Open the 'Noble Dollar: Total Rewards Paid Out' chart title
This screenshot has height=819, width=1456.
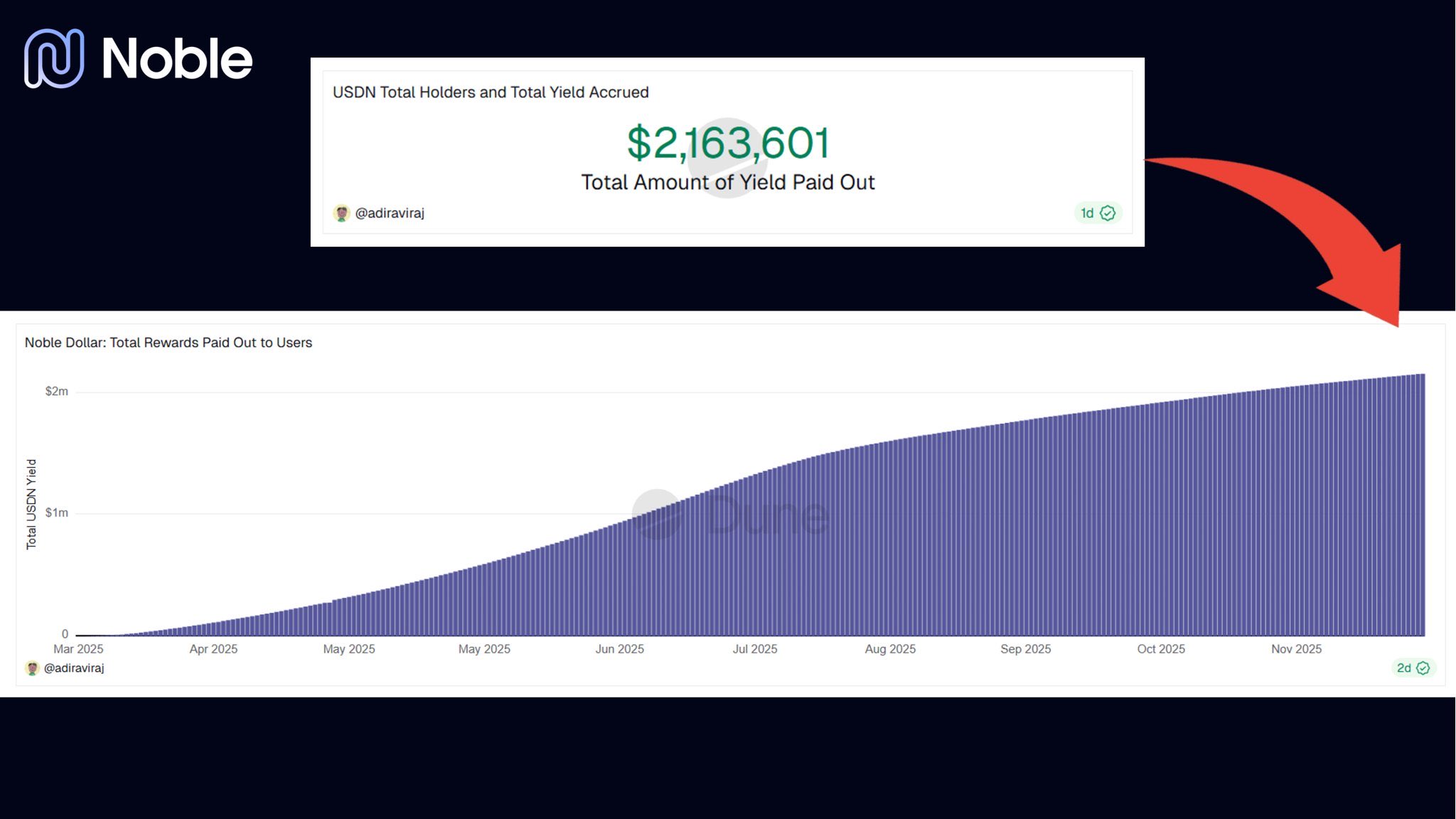(x=168, y=343)
